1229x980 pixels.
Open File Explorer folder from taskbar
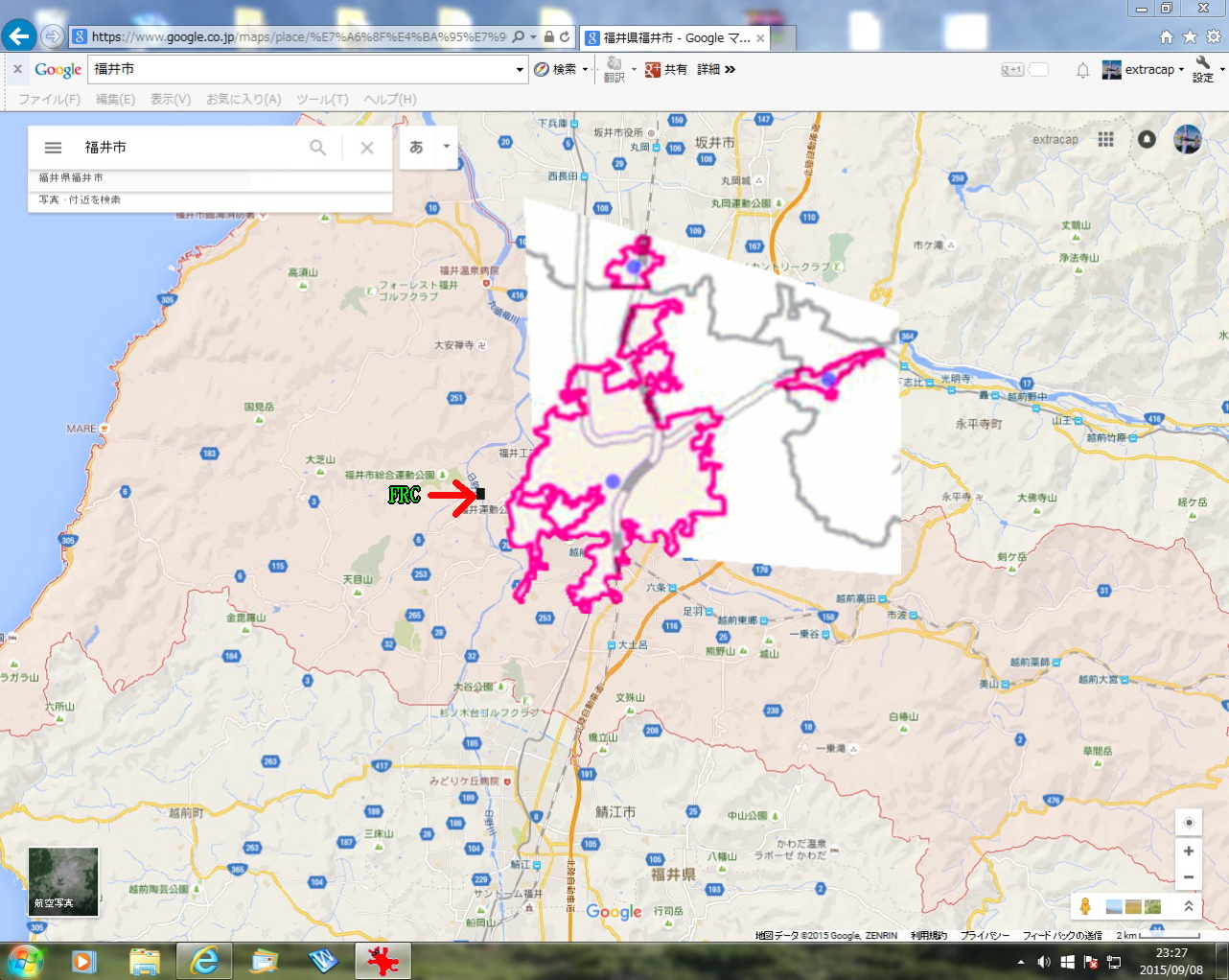(145, 961)
